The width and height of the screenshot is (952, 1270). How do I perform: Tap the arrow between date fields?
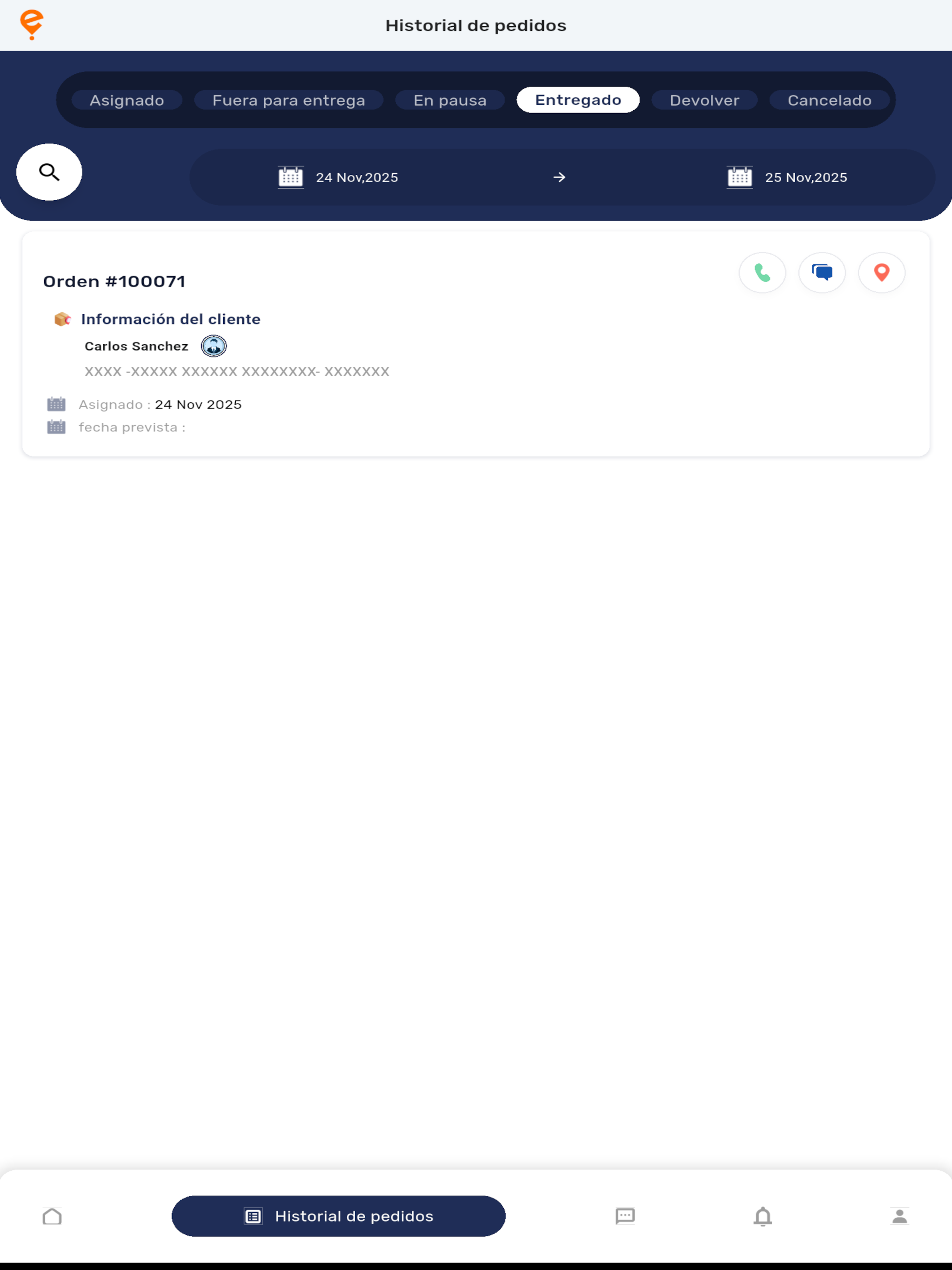pyautogui.click(x=559, y=177)
